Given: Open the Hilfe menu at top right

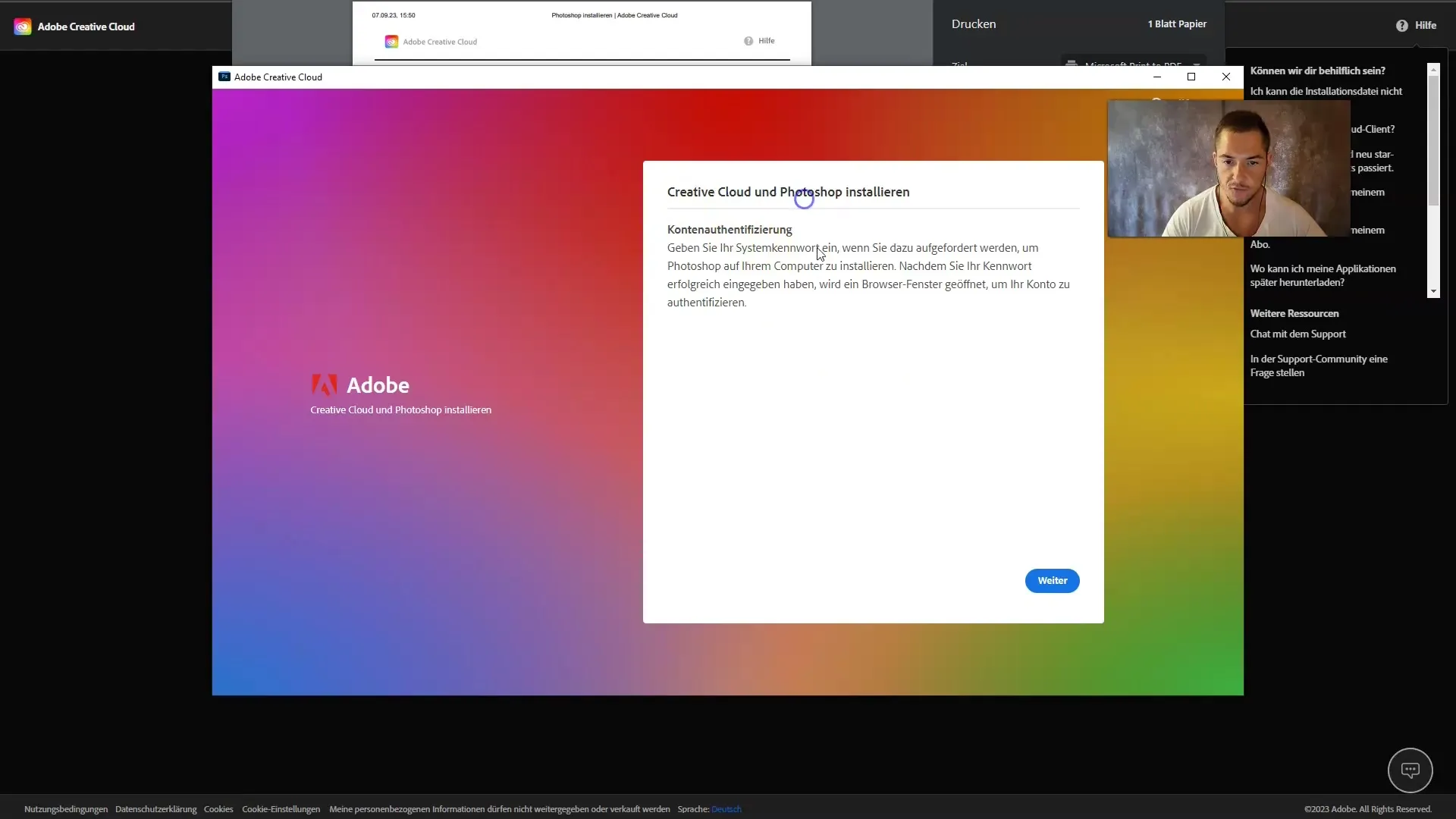Looking at the screenshot, I should pyautogui.click(x=1416, y=25).
